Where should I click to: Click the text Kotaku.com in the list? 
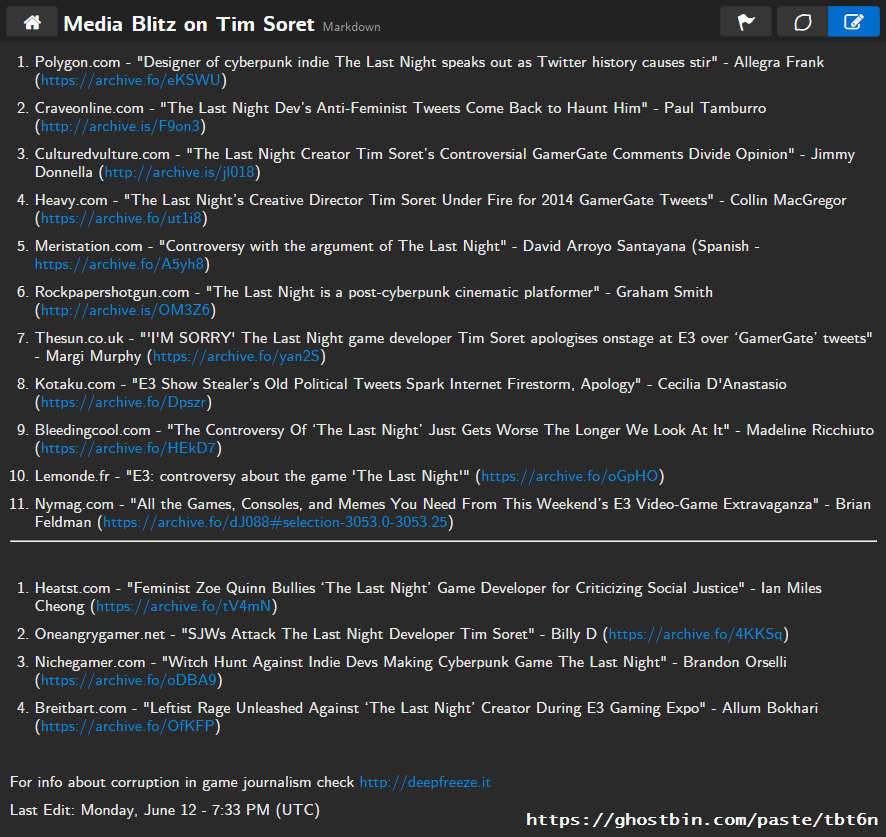coord(75,384)
